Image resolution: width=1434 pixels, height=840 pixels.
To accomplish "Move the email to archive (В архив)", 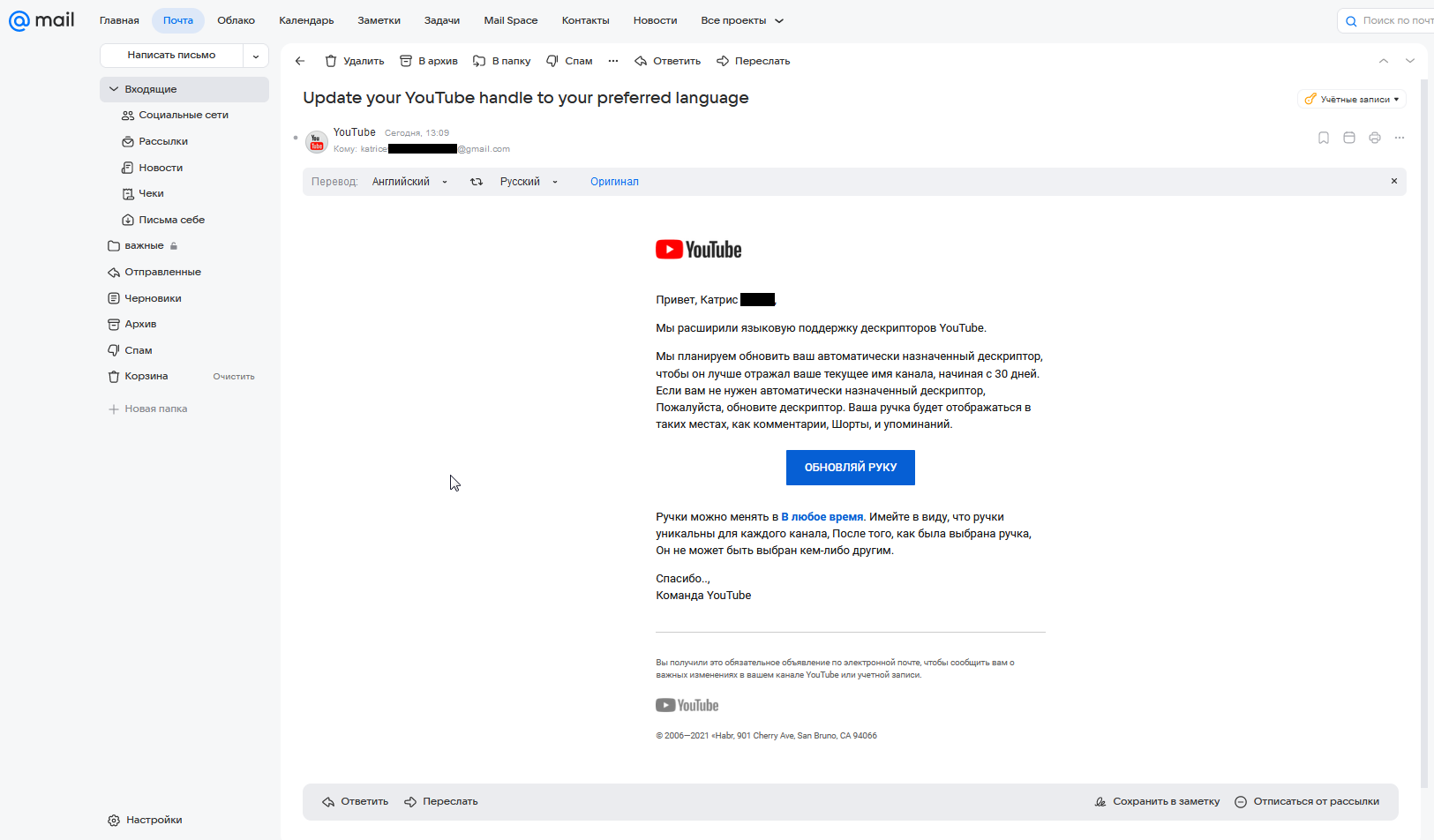I will point(429,61).
